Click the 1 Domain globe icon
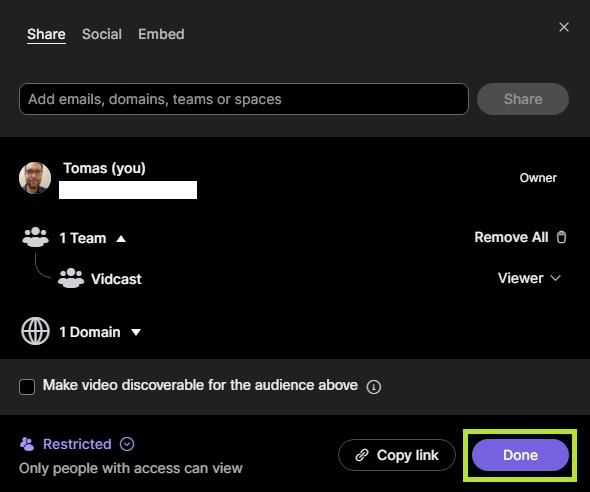Viewport: 590px width, 492px height. (x=35, y=331)
